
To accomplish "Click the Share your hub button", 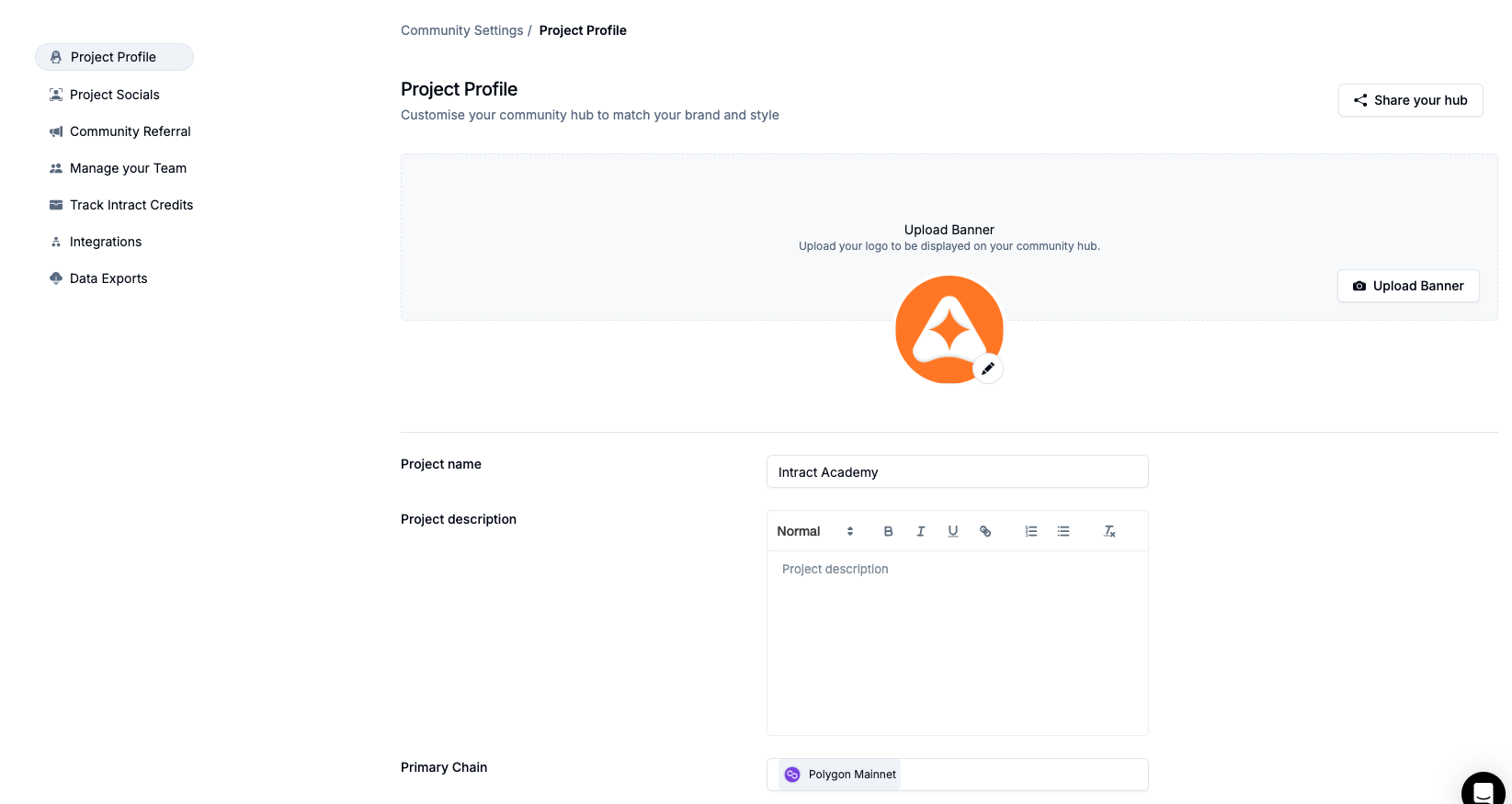I will (1410, 100).
